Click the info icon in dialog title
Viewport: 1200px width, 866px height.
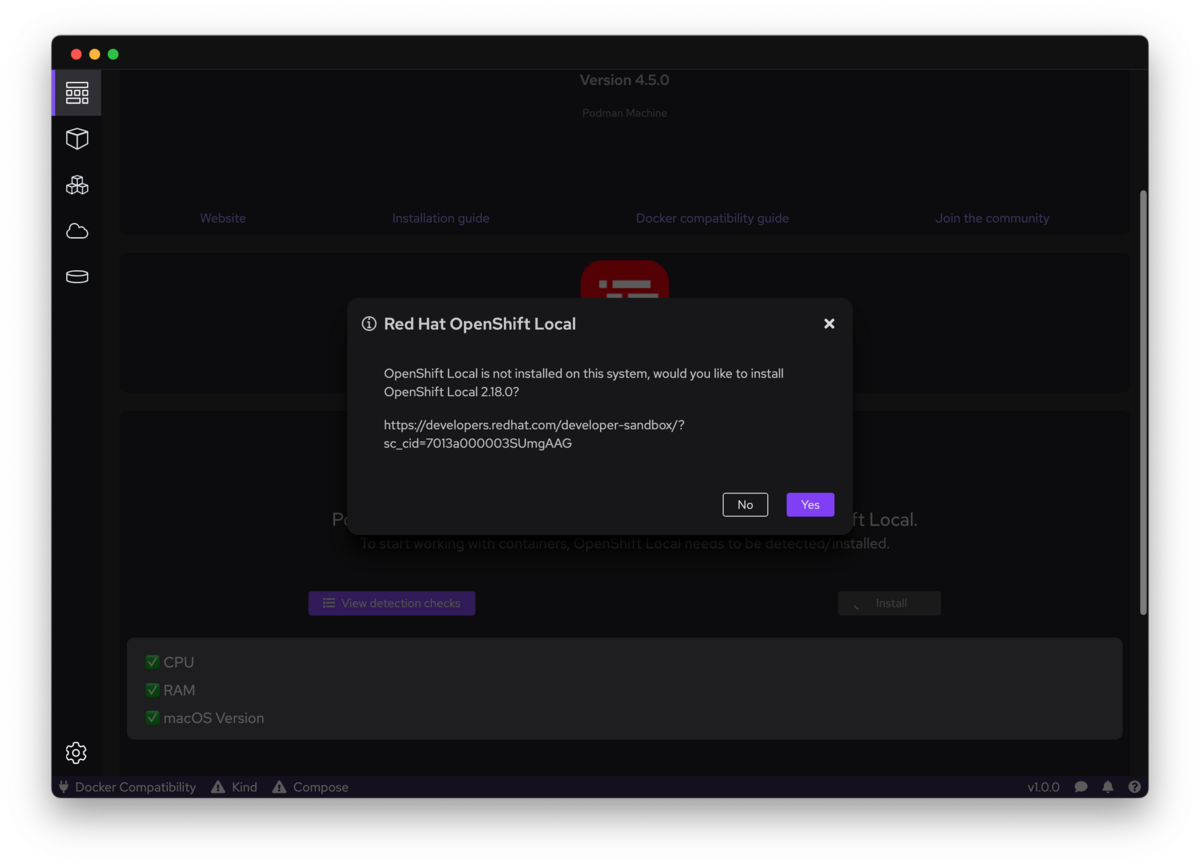click(369, 324)
